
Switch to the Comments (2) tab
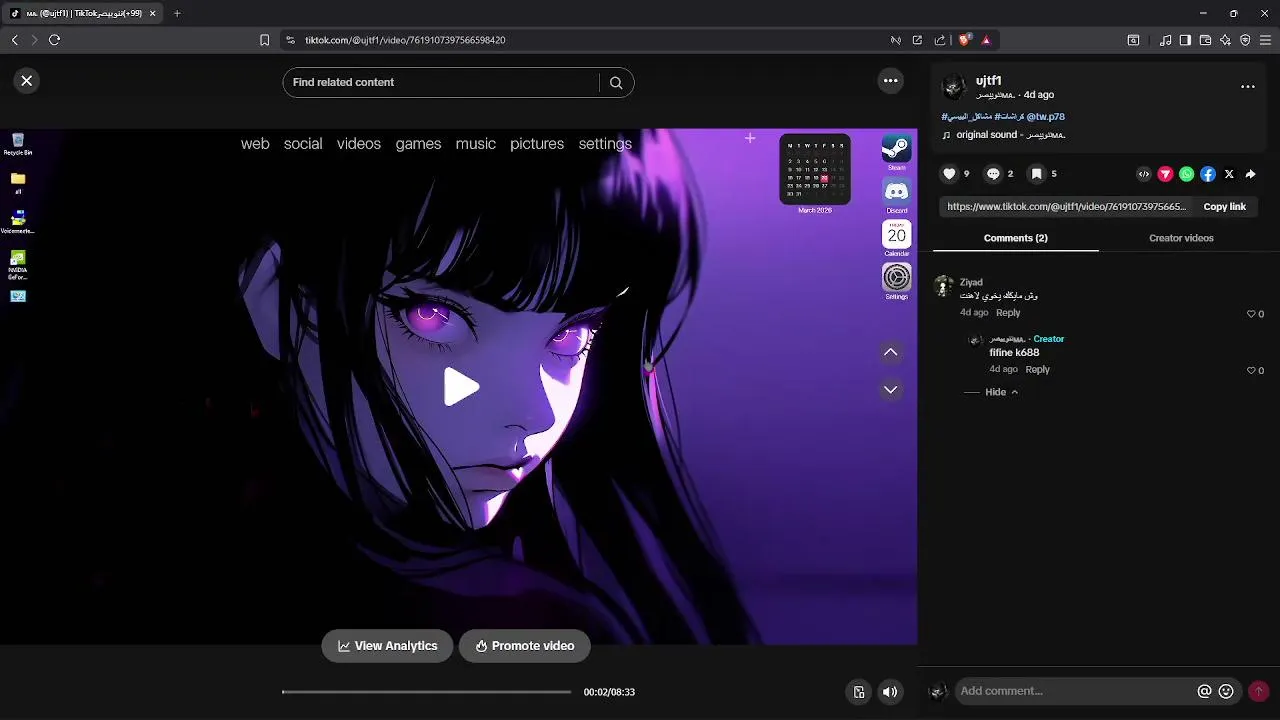tap(1015, 238)
